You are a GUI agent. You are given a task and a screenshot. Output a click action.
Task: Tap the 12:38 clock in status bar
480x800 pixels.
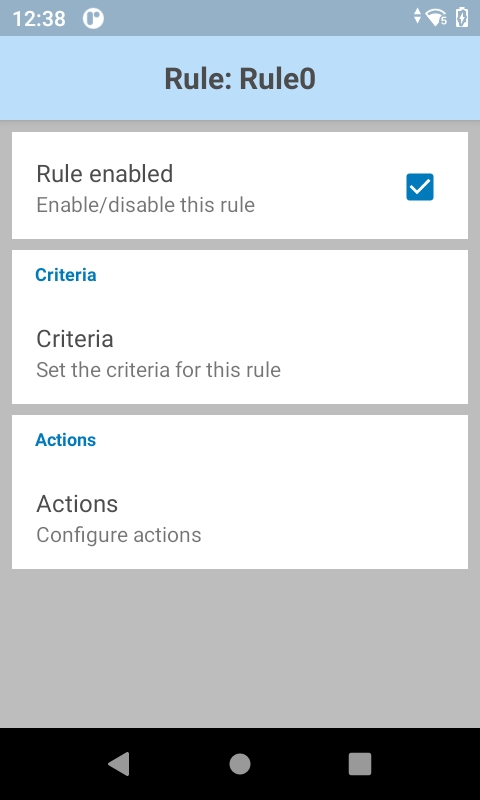(39, 19)
